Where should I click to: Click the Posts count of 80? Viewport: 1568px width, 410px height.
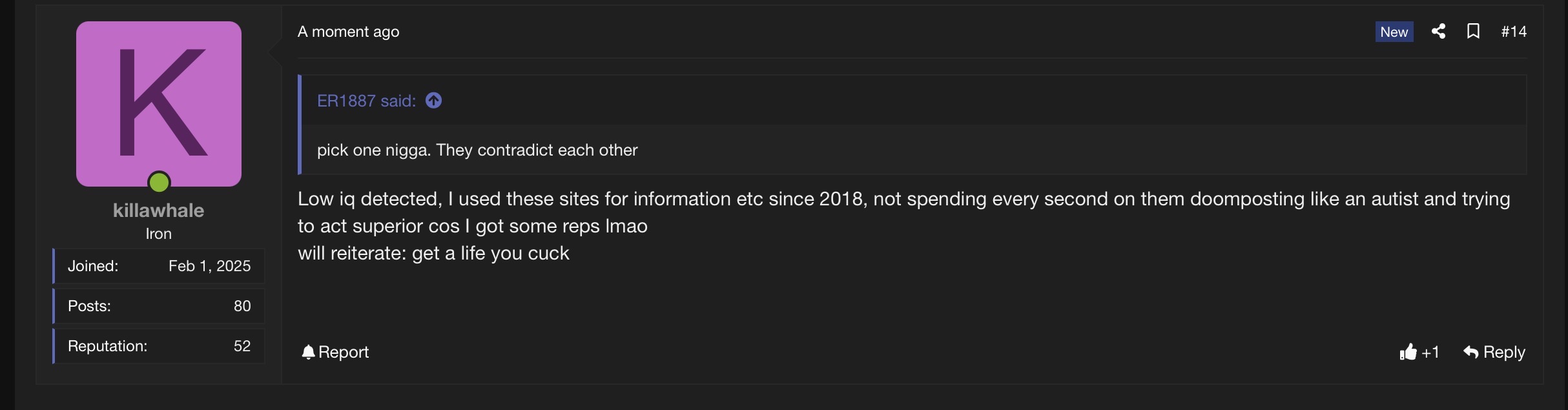click(x=242, y=306)
